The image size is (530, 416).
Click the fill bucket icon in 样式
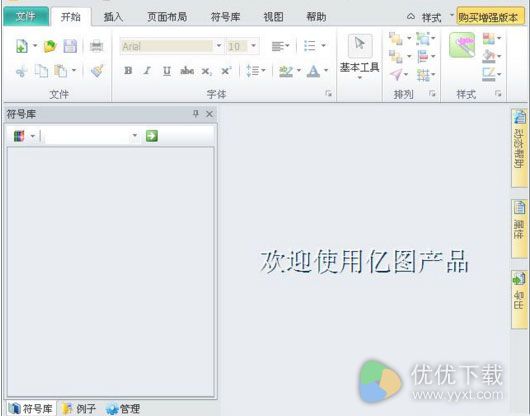[489, 56]
